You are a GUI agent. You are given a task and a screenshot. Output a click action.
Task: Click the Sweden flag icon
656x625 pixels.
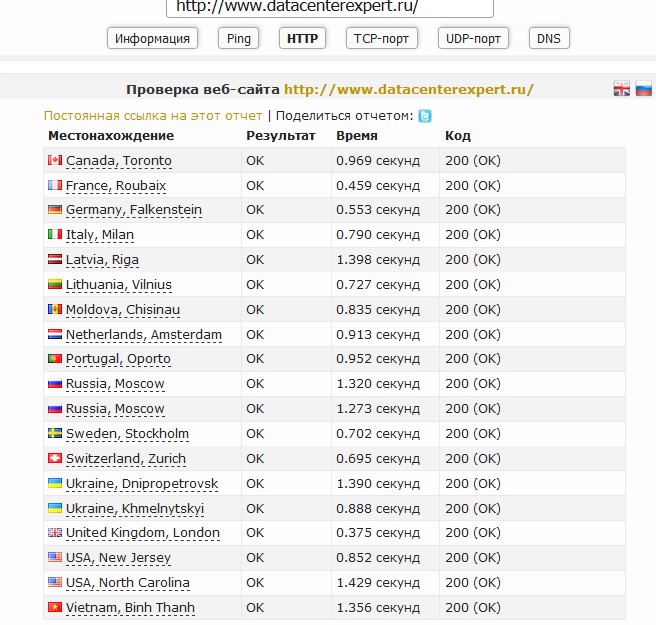click(x=55, y=433)
